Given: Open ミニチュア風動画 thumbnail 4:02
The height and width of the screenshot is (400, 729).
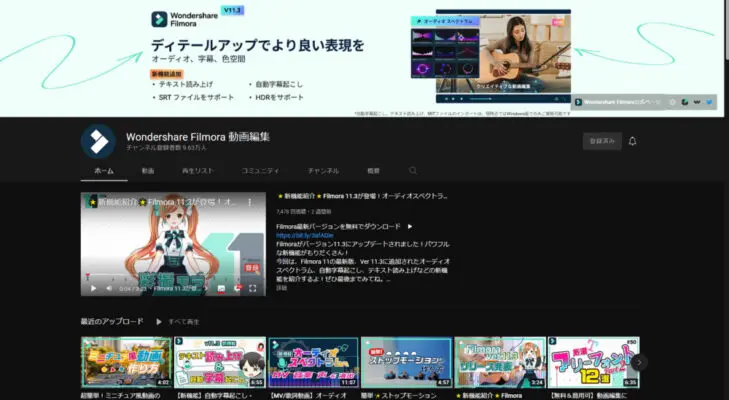Looking at the screenshot, I should coord(126,362).
